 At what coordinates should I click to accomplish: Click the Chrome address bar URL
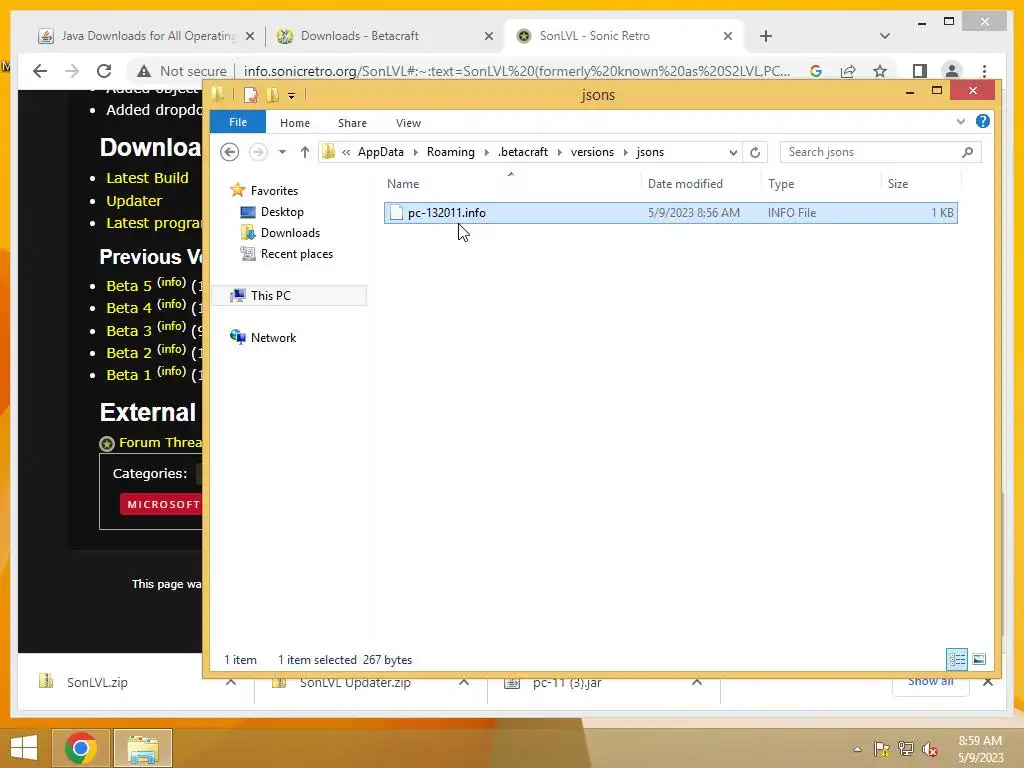click(x=516, y=71)
